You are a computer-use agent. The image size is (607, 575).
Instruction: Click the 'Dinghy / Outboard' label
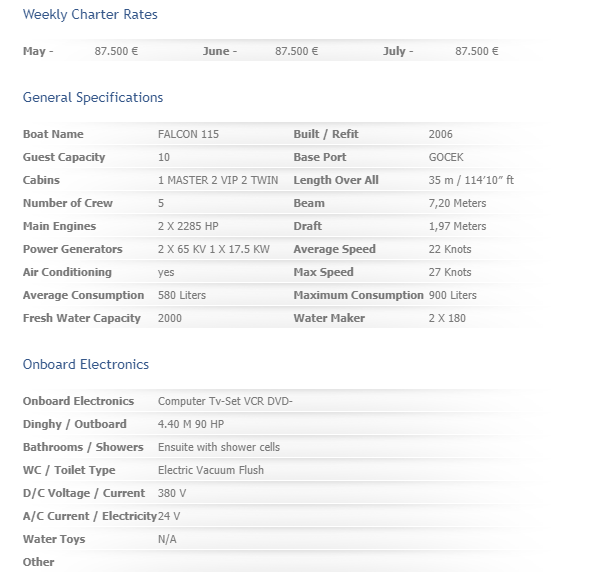[x=74, y=424]
